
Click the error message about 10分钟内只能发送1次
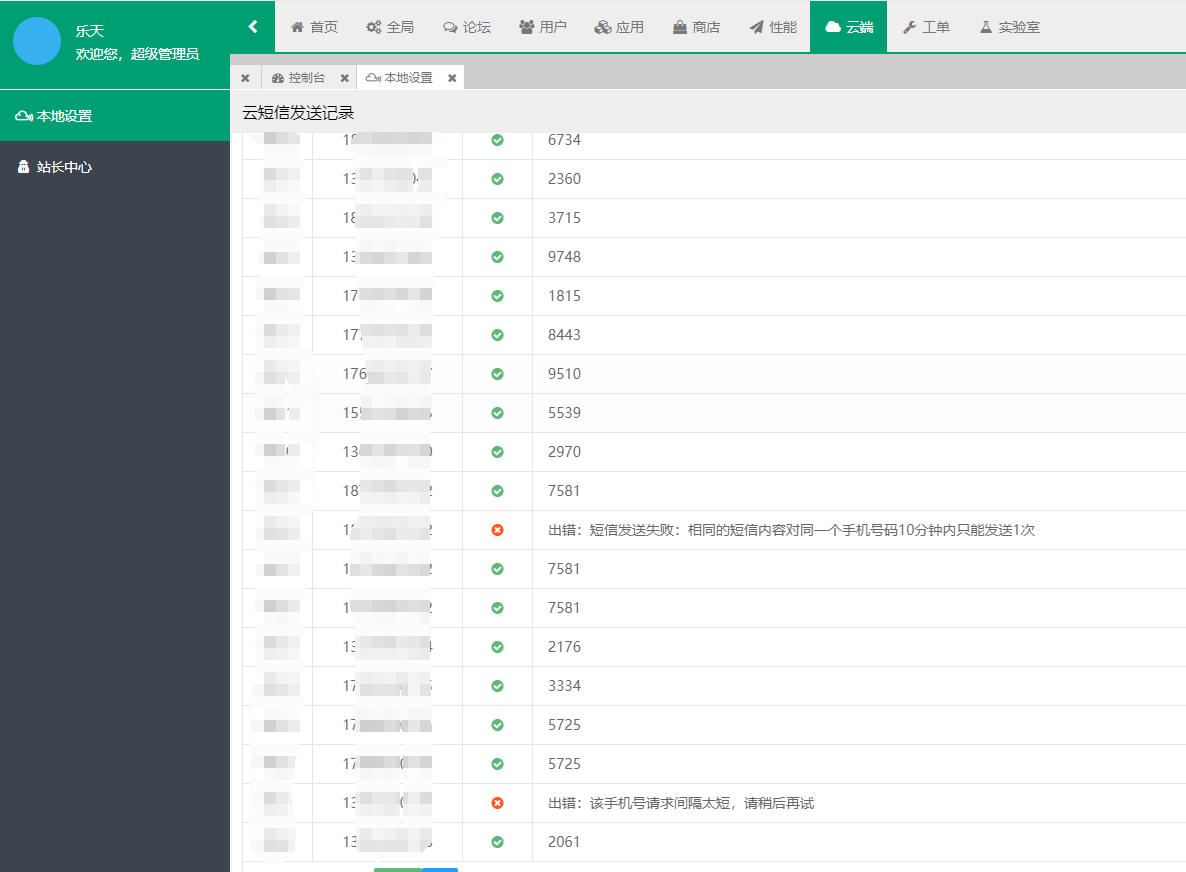(x=791, y=530)
